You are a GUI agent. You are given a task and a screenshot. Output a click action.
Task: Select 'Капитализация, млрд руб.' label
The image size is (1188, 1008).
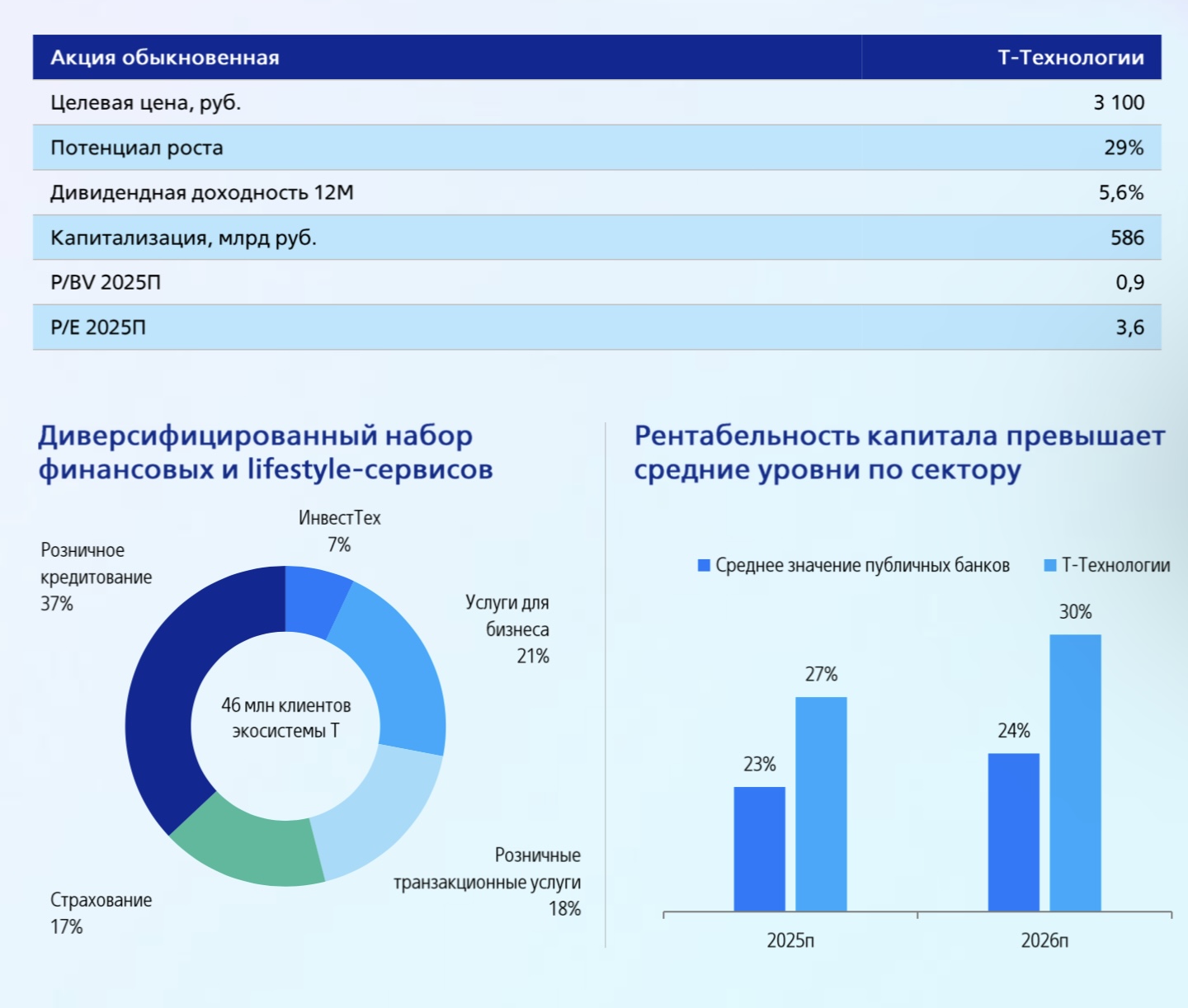pos(184,238)
